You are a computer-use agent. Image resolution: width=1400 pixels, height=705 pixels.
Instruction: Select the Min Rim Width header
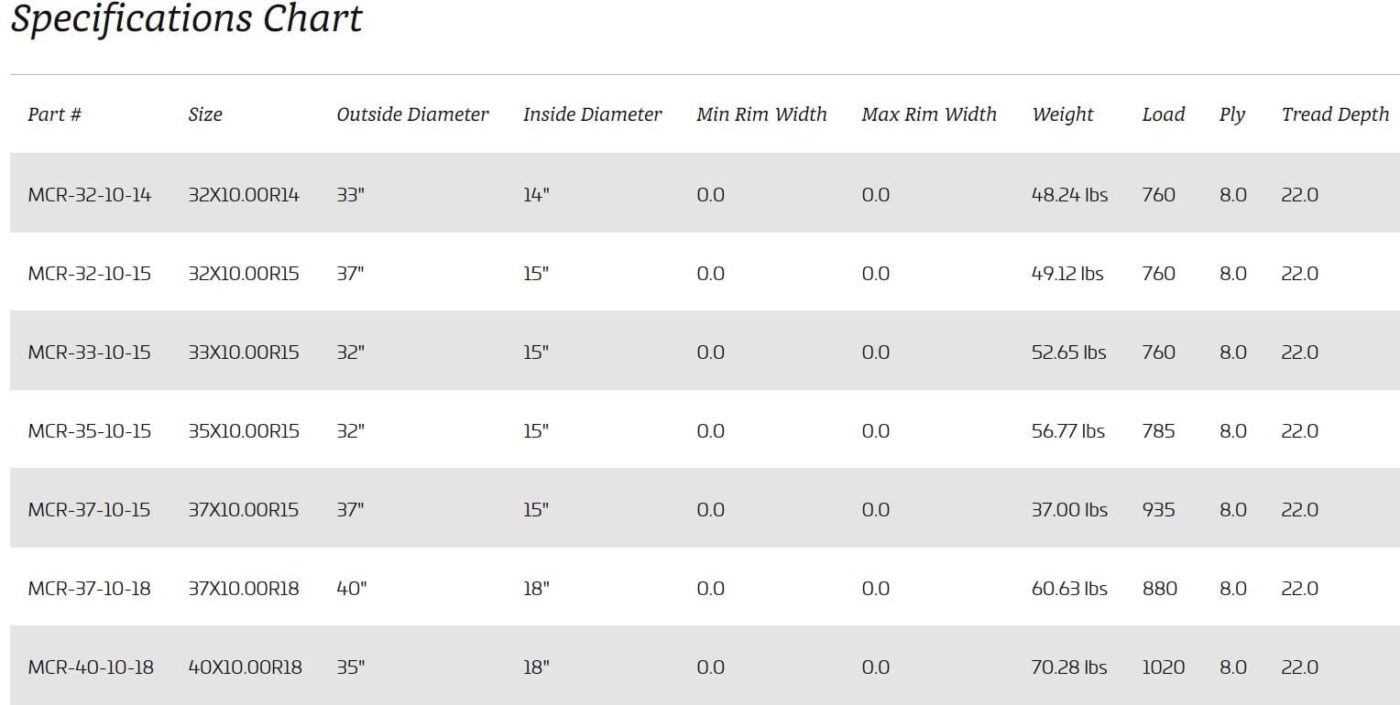[762, 115]
